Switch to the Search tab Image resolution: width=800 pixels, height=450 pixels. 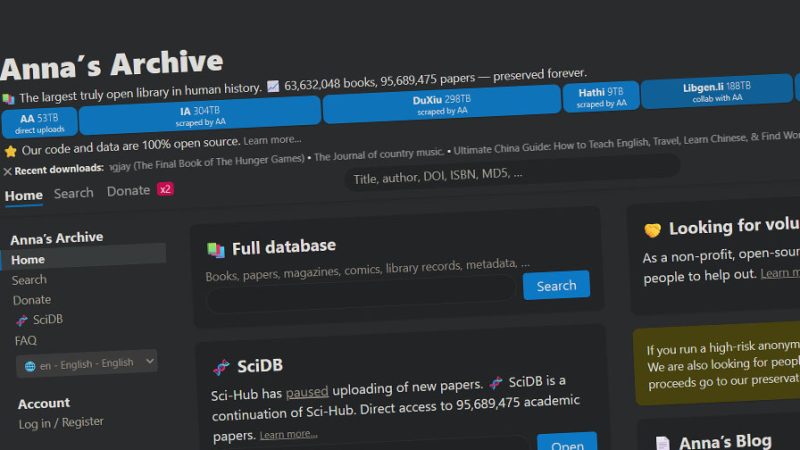pos(73,193)
